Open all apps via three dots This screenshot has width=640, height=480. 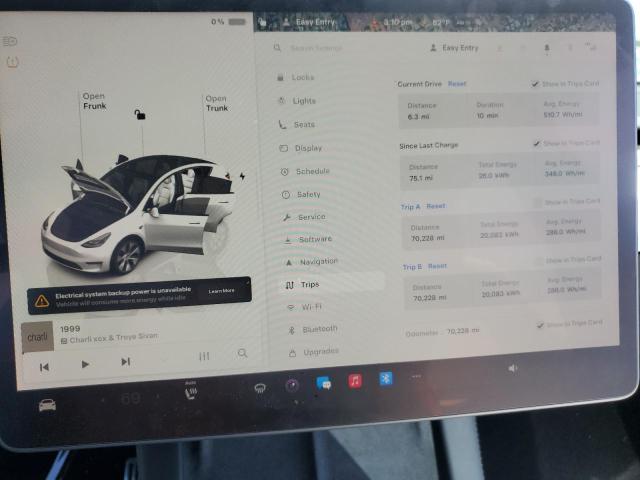tap(416, 376)
